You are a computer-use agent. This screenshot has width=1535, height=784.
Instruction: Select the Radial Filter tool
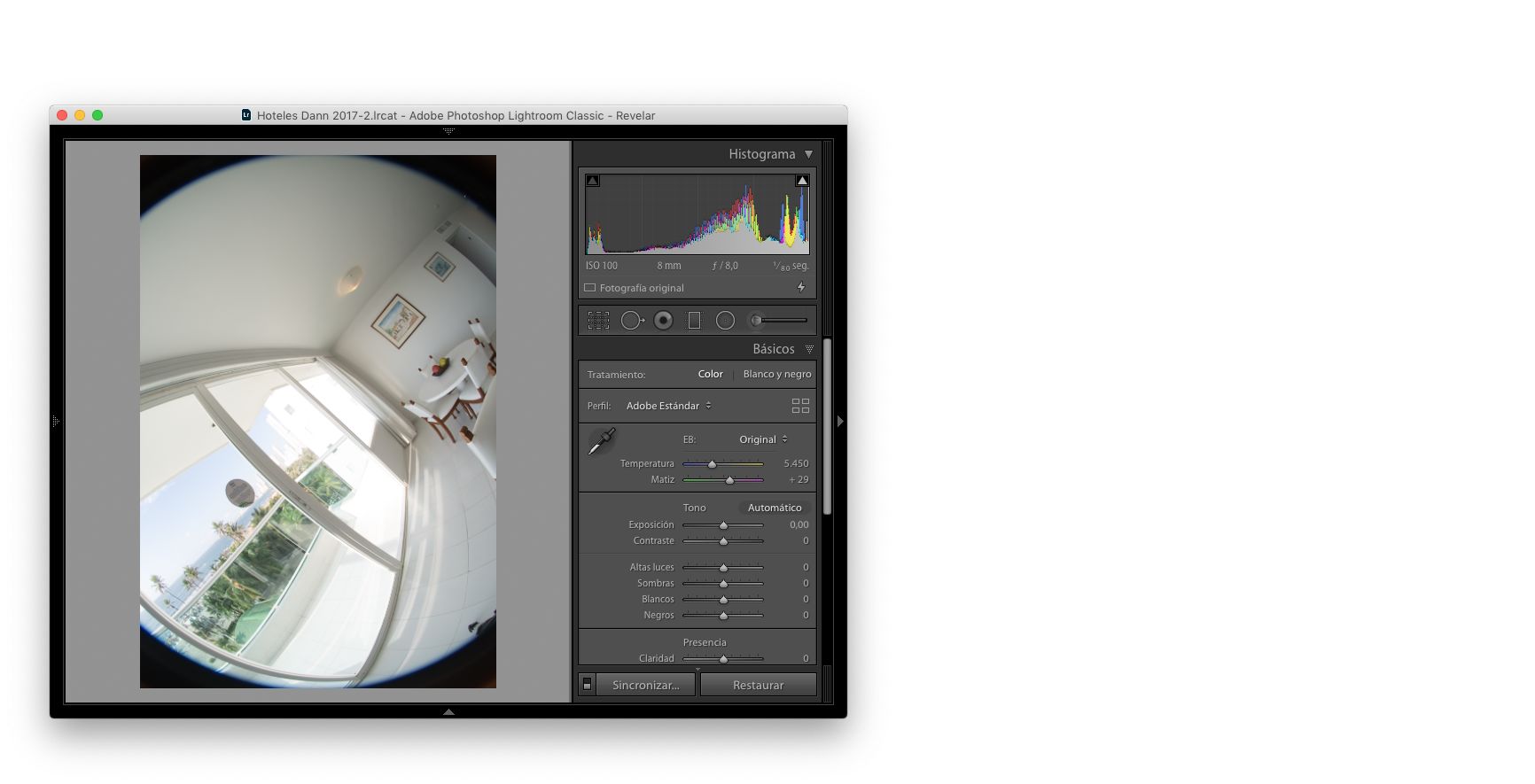coord(725,321)
